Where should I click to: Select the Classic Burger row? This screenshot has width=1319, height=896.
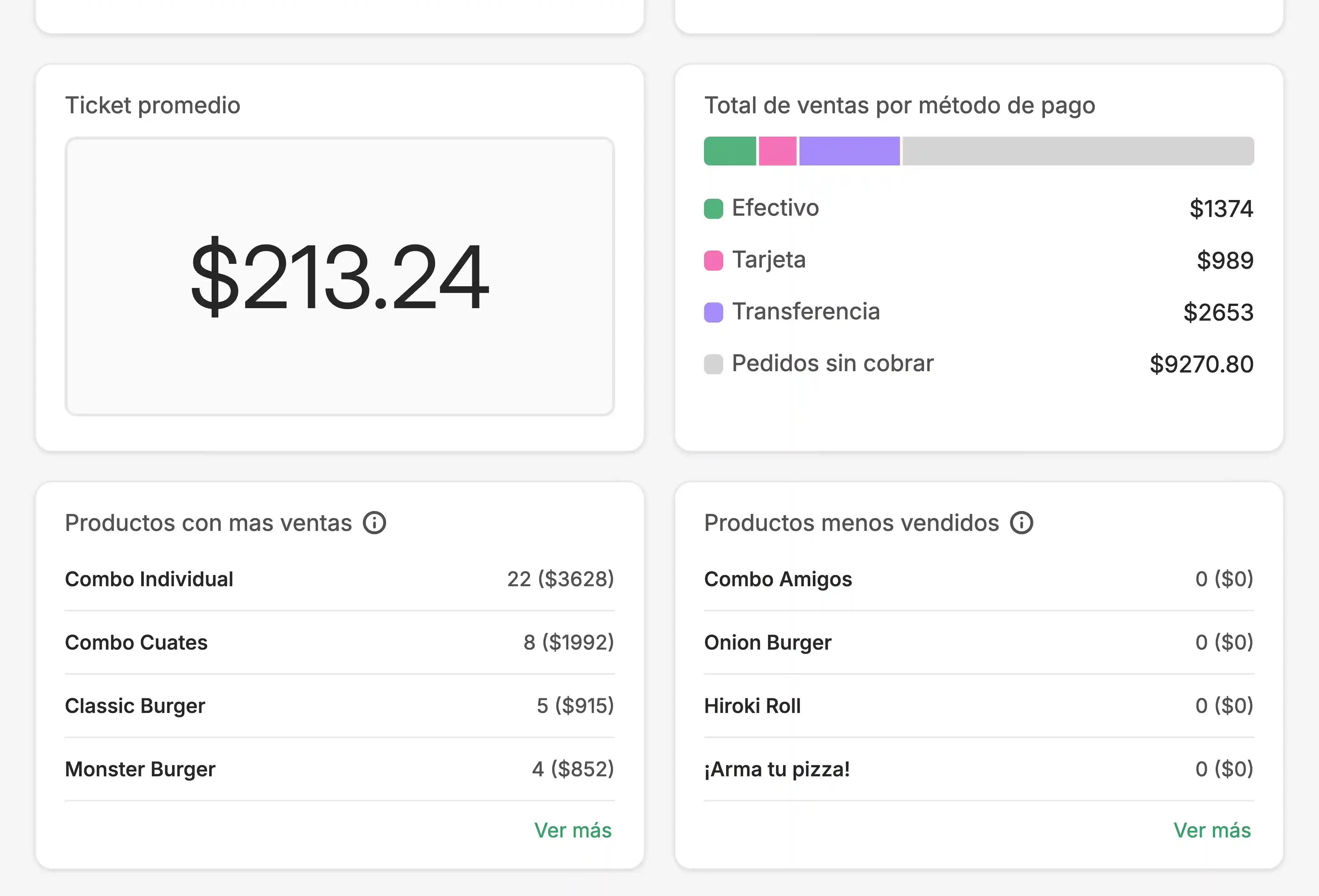[339, 706]
